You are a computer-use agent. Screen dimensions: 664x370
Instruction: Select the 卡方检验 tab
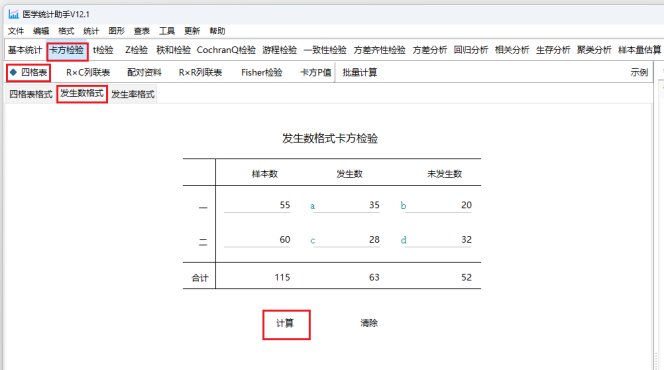coord(67,50)
